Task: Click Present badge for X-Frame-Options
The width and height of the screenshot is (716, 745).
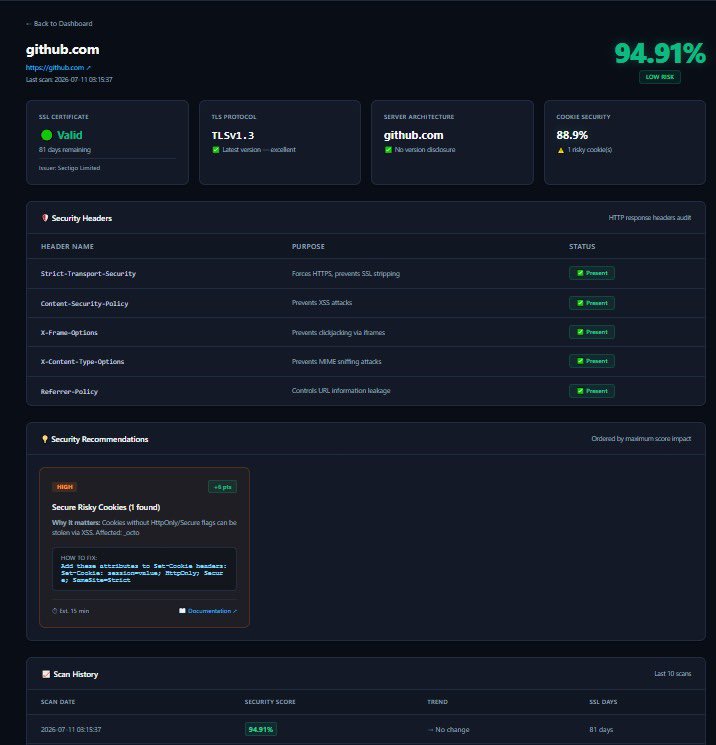Action: (x=592, y=332)
